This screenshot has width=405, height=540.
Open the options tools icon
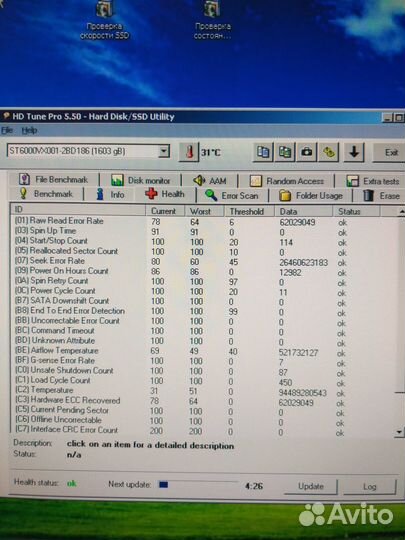click(x=328, y=152)
